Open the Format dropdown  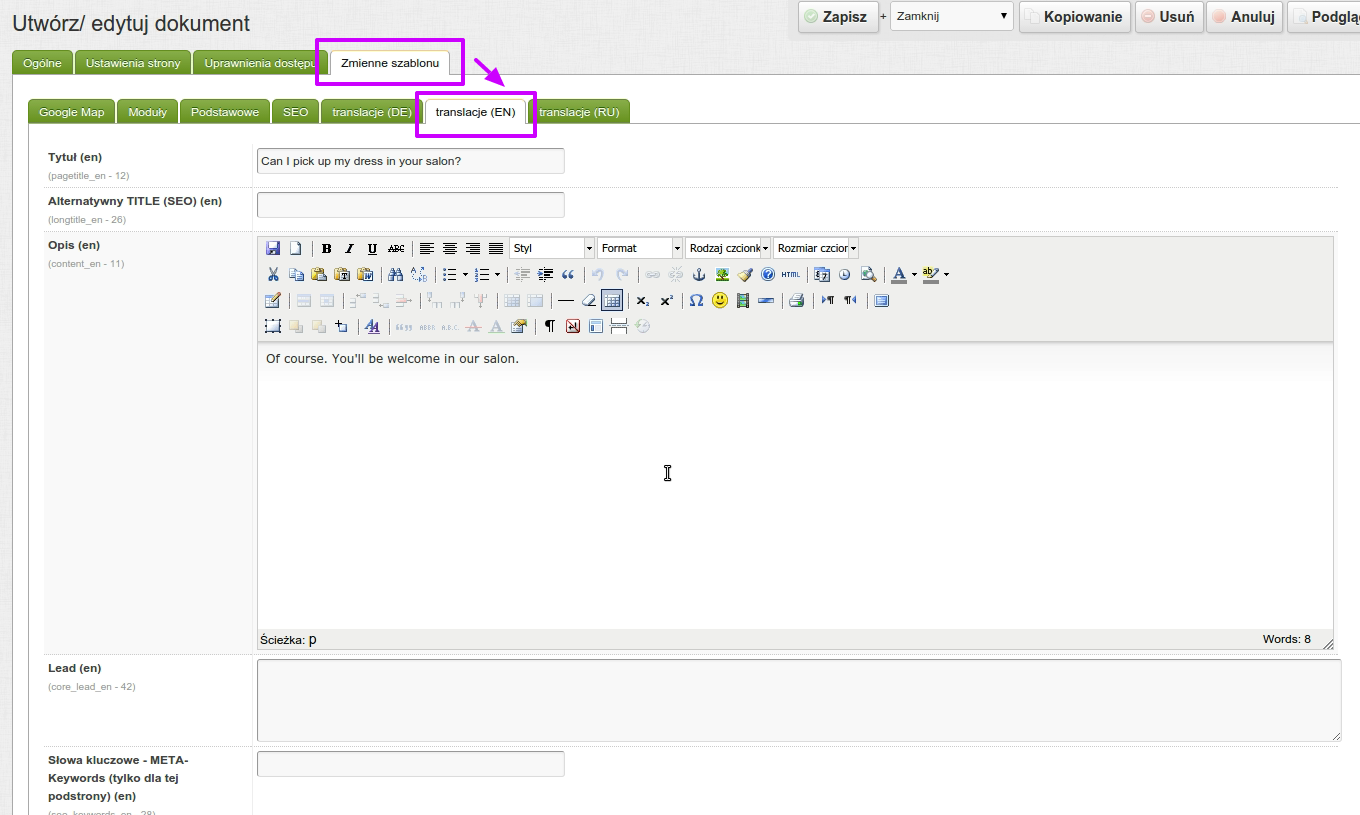pyautogui.click(x=640, y=248)
